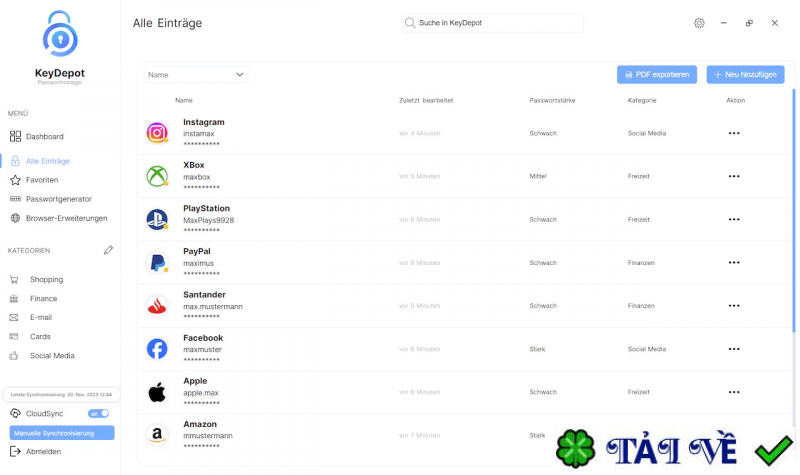Open settings via the gear icon
The width and height of the screenshot is (800, 475).
[x=699, y=23]
